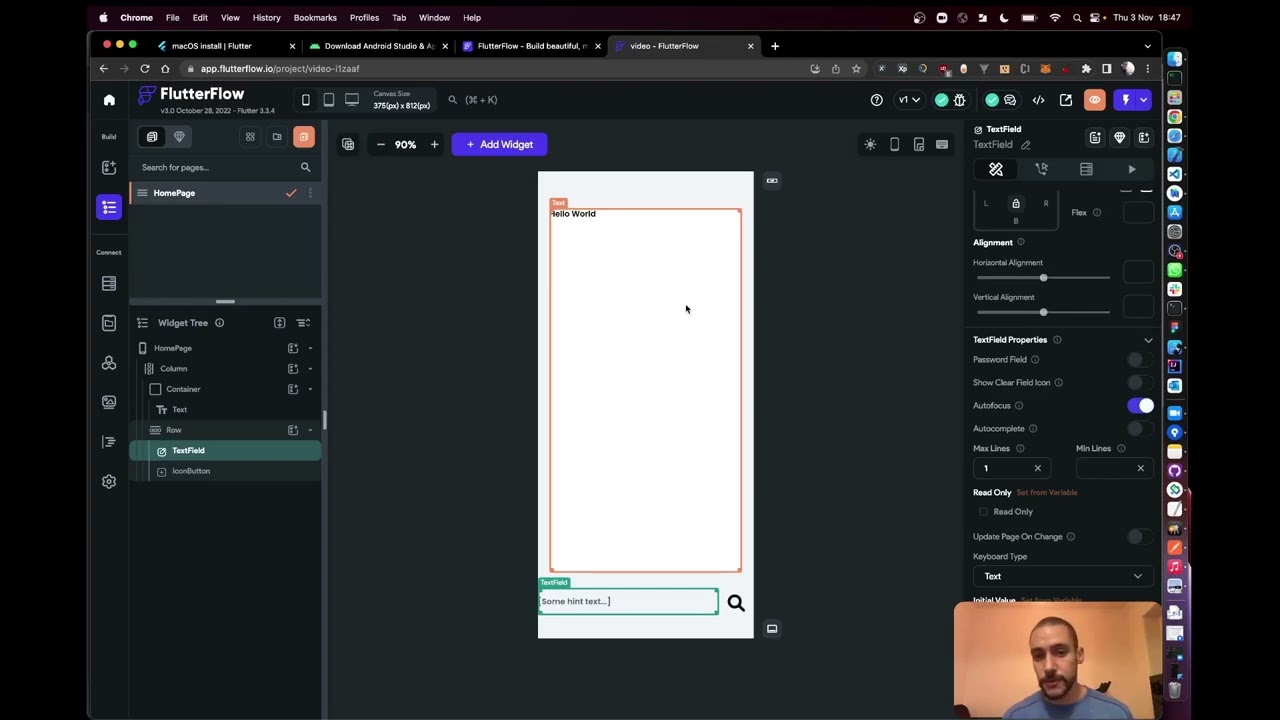Open the Chrome History menu
Image resolution: width=1280 pixels, height=720 pixels.
coord(266,17)
